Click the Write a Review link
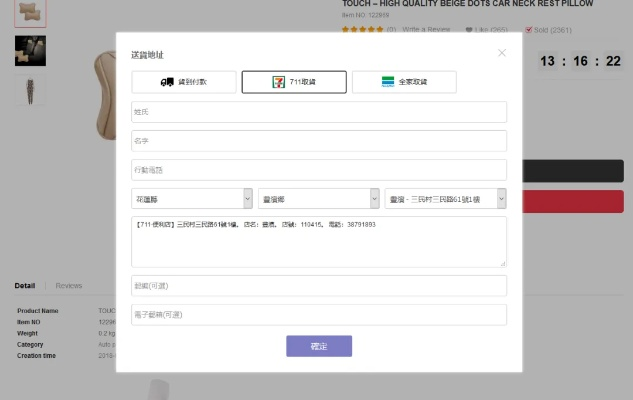Image resolution: width=633 pixels, height=400 pixels. pyautogui.click(x=426, y=29)
